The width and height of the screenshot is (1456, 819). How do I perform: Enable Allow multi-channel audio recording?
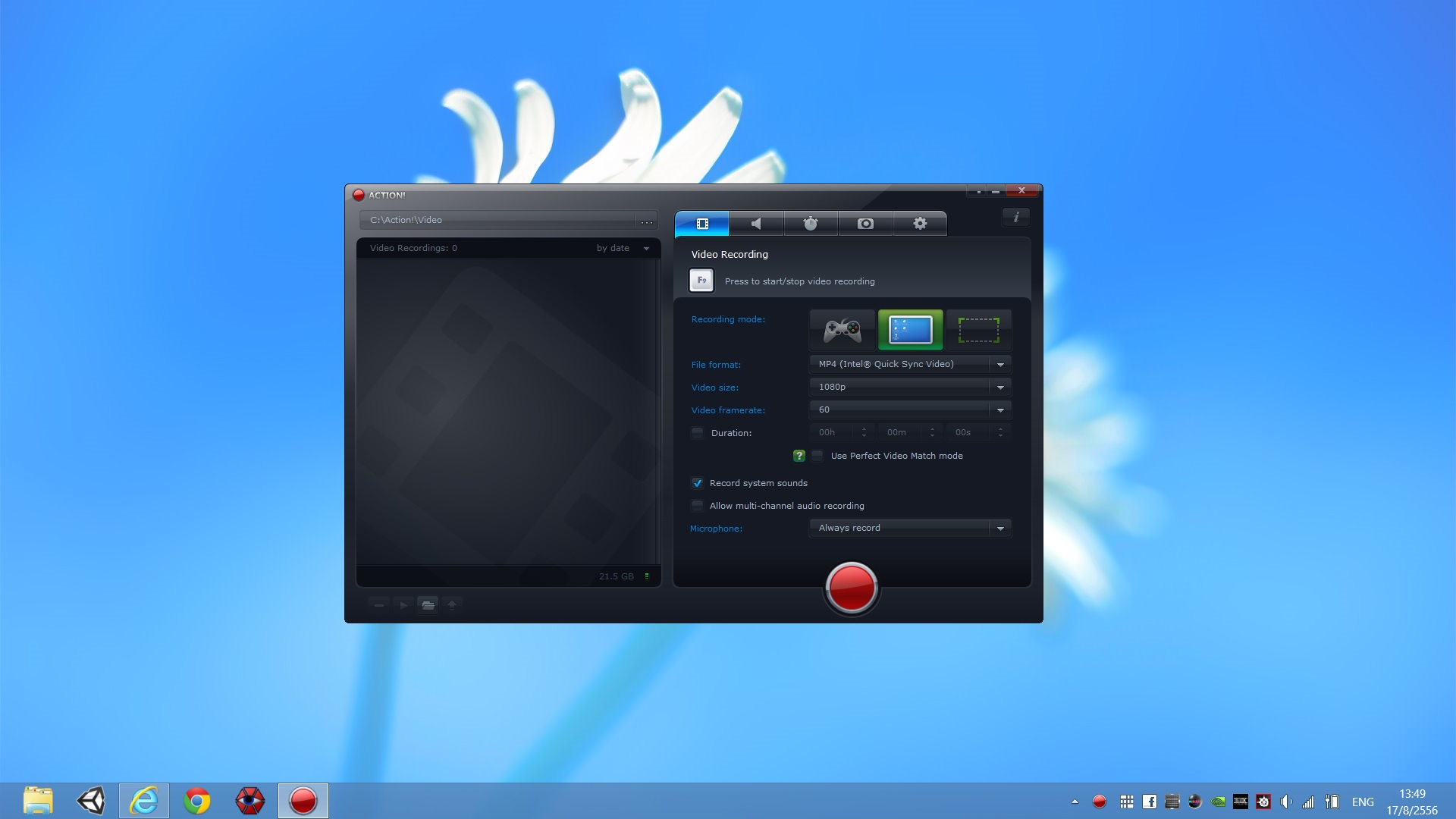click(x=697, y=506)
